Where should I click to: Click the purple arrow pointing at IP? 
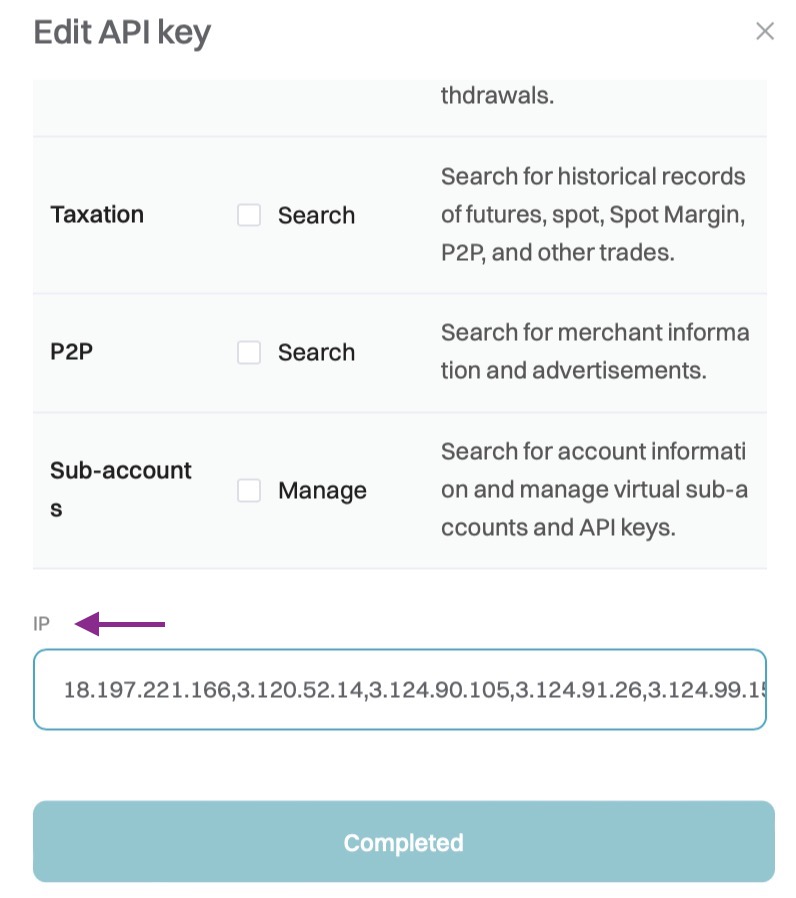pyautogui.click(x=121, y=625)
